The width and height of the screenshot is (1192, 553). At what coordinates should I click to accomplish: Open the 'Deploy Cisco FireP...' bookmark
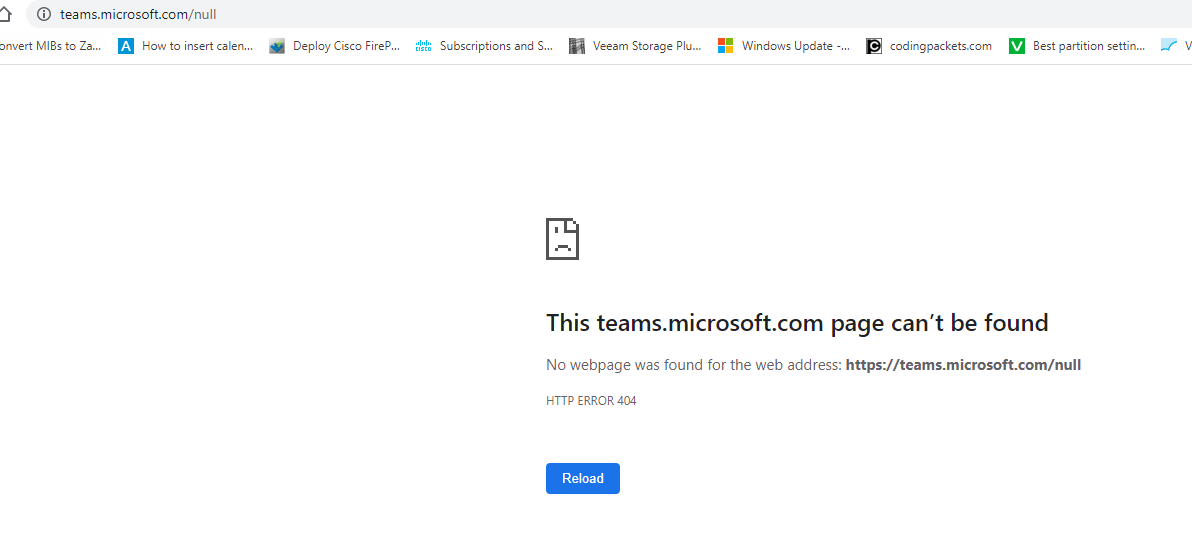point(334,46)
